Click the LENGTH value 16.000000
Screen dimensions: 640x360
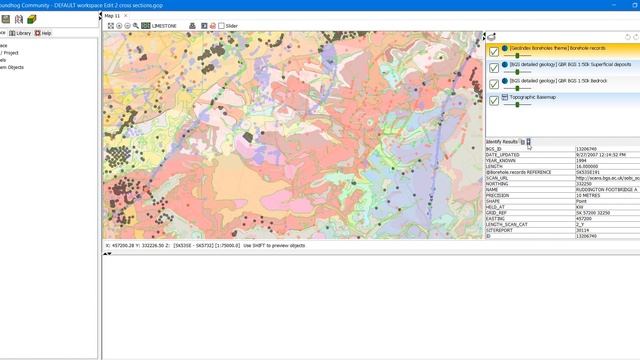(x=587, y=167)
